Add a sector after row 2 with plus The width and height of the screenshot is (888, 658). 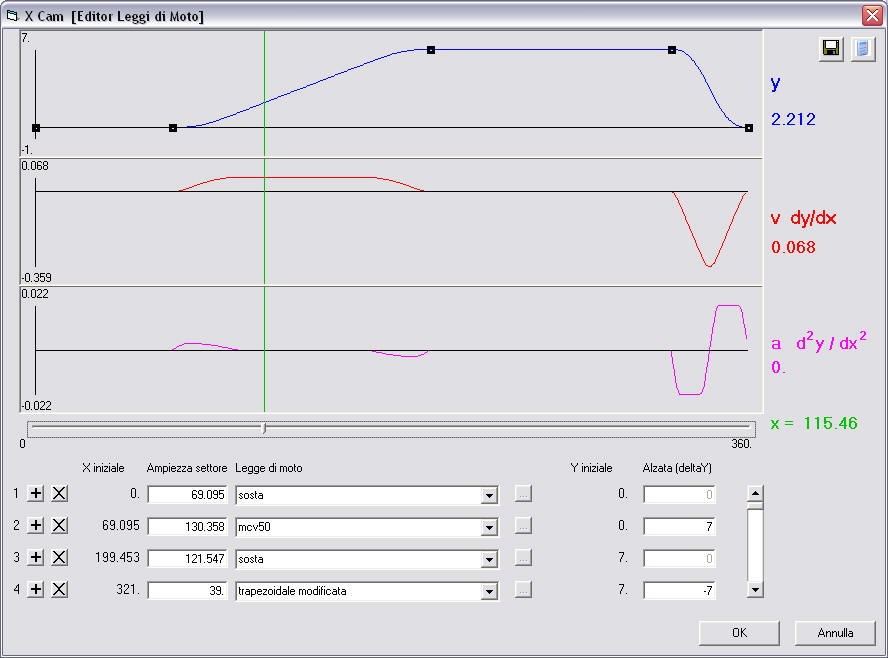click(x=36, y=525)
